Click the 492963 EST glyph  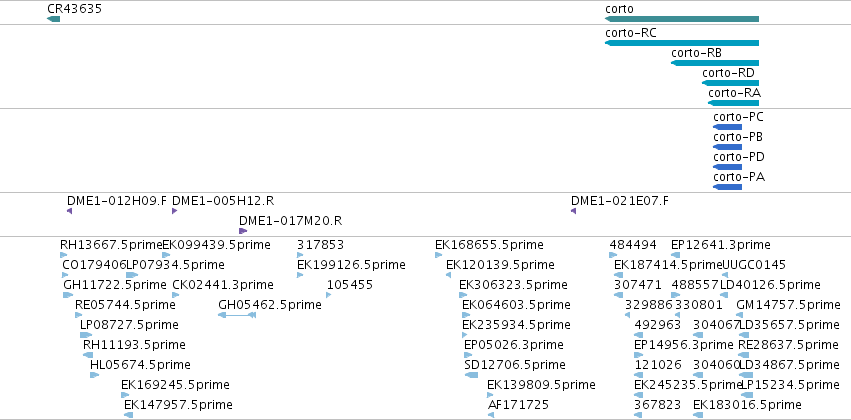click(x=639, y=335)
